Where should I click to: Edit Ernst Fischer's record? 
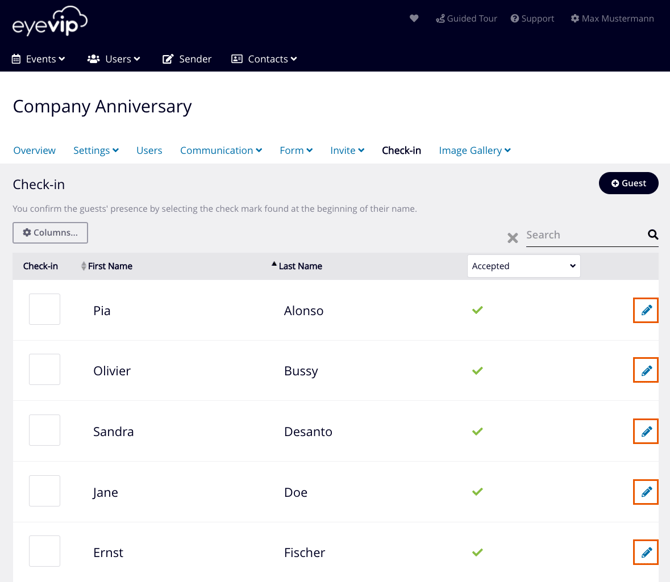coord(646,552)
